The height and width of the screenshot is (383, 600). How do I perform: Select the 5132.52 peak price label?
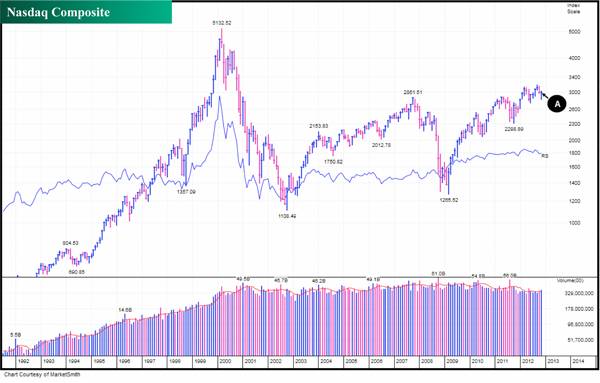(x=222, y=23)
